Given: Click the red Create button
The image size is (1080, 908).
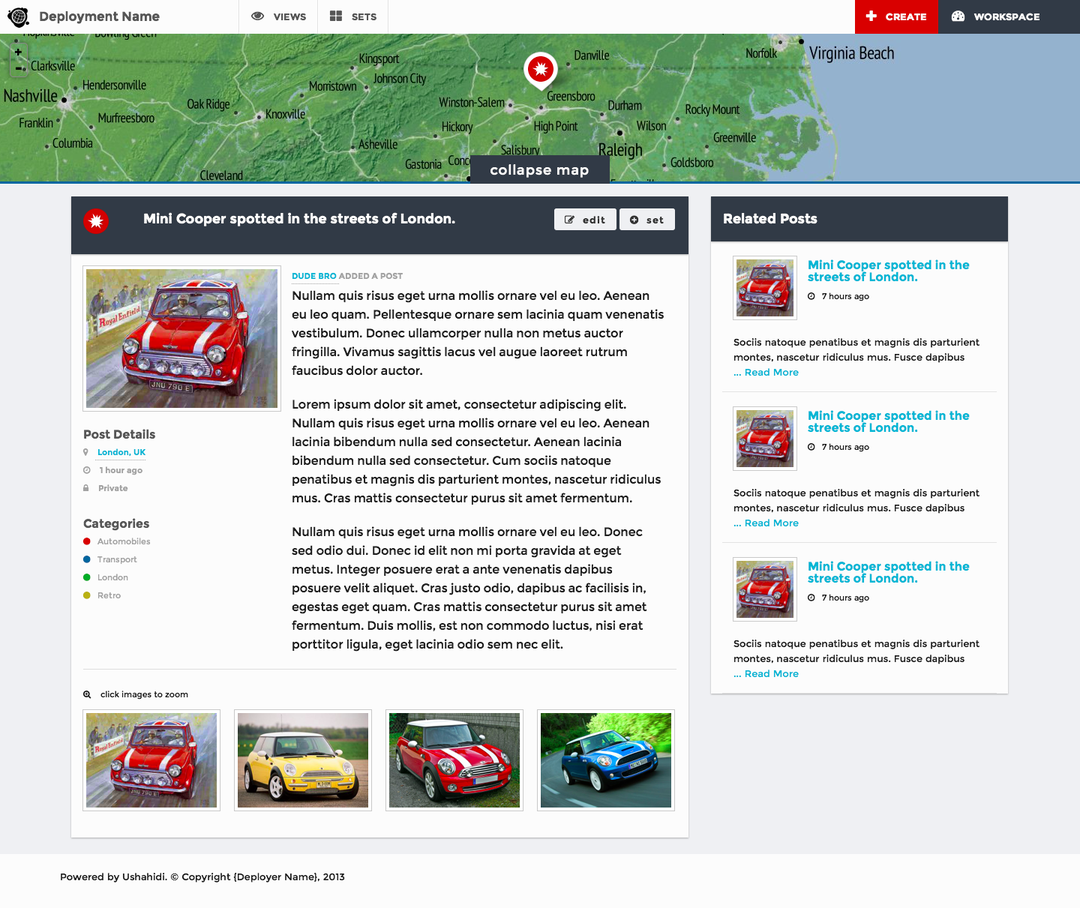Looking at the screenshot, I should point(896,17).
